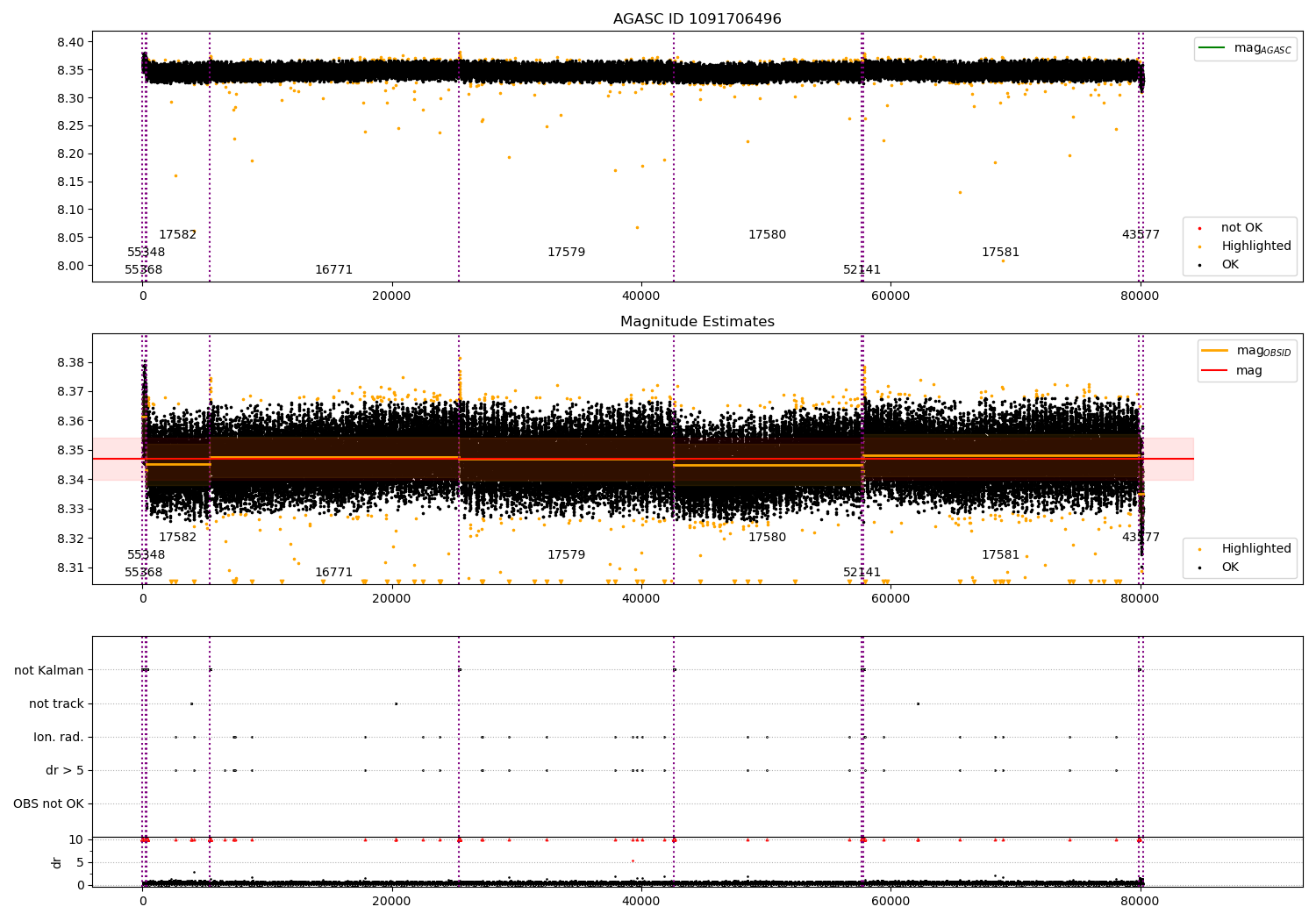Click the 8.31 y-axis tick label

click(71, 568)
